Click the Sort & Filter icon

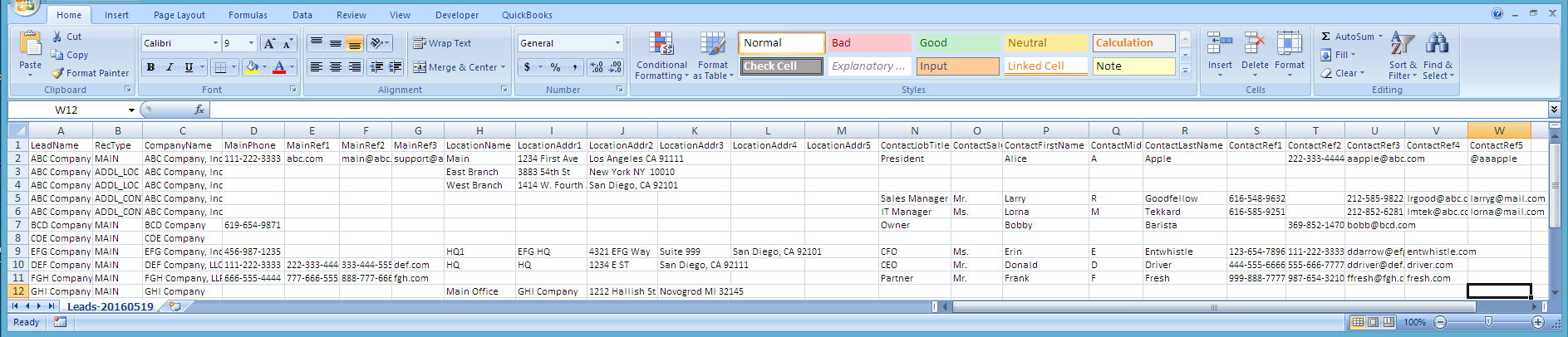click(1402, 46)
